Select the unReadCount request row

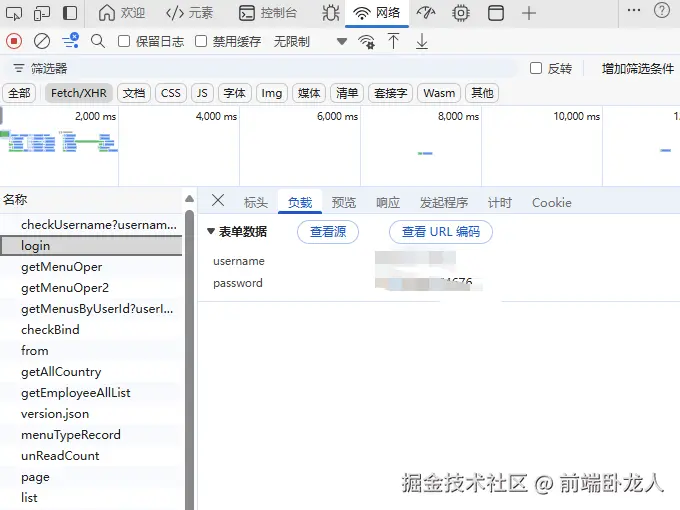[x=91, y=456]
